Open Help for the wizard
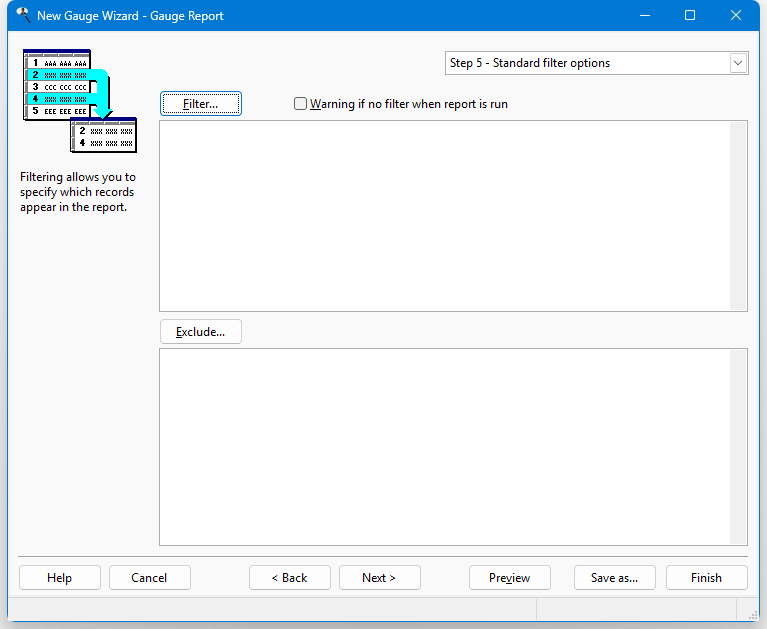 pyautogui.click(x=60, y=578)
